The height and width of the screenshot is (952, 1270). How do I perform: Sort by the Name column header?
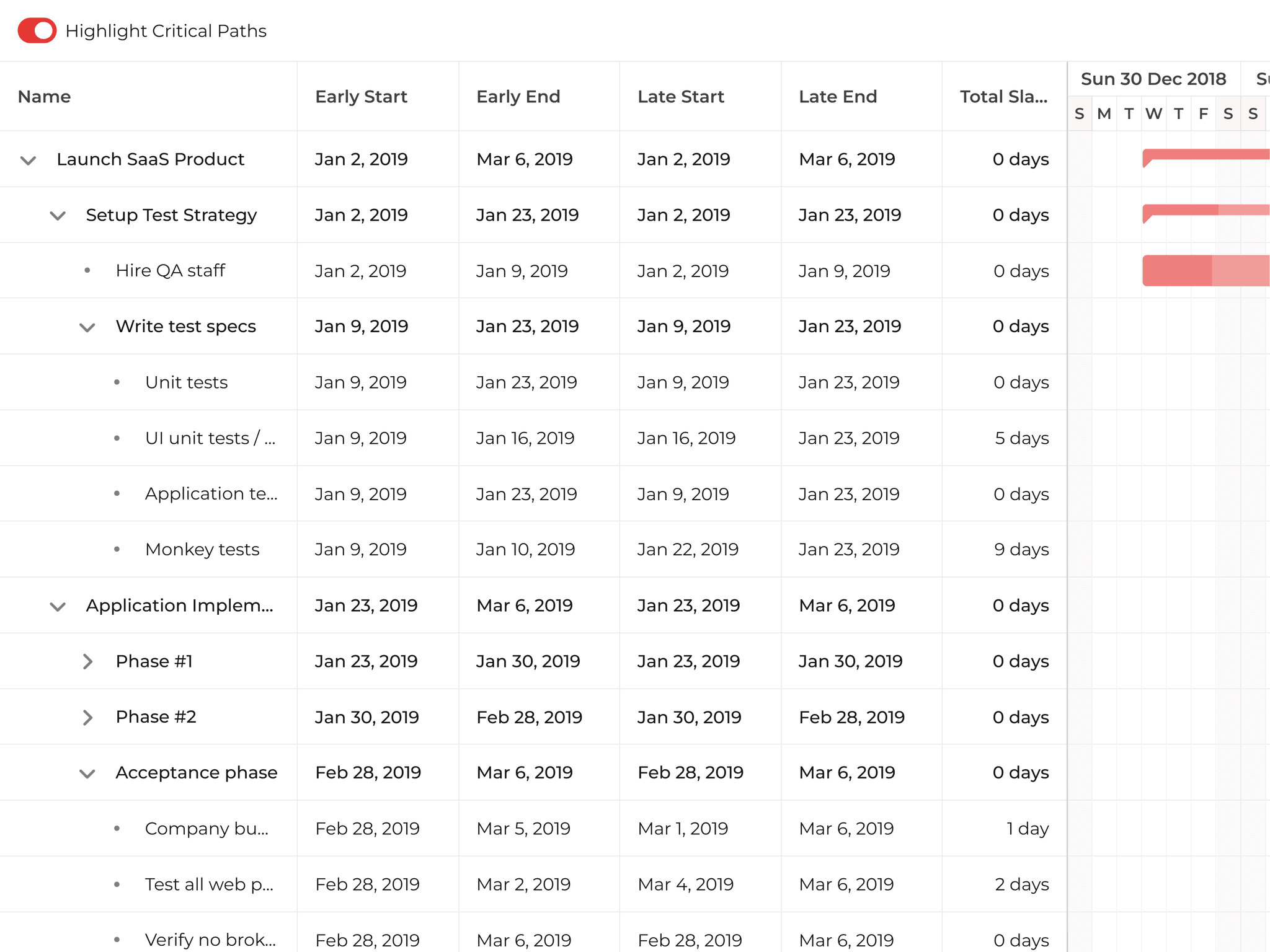pyautogui.click(x=45, y=97)
